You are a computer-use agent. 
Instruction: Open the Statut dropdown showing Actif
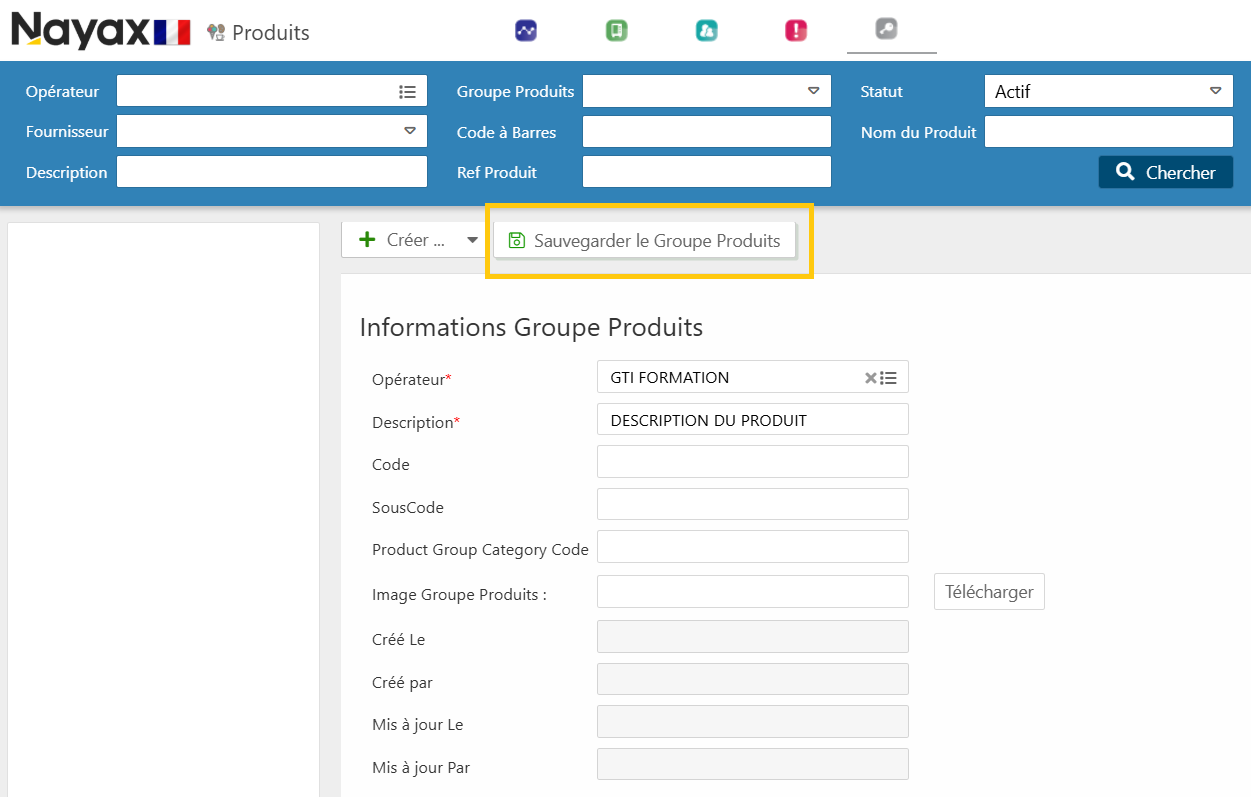click(x=1215, y=91)
